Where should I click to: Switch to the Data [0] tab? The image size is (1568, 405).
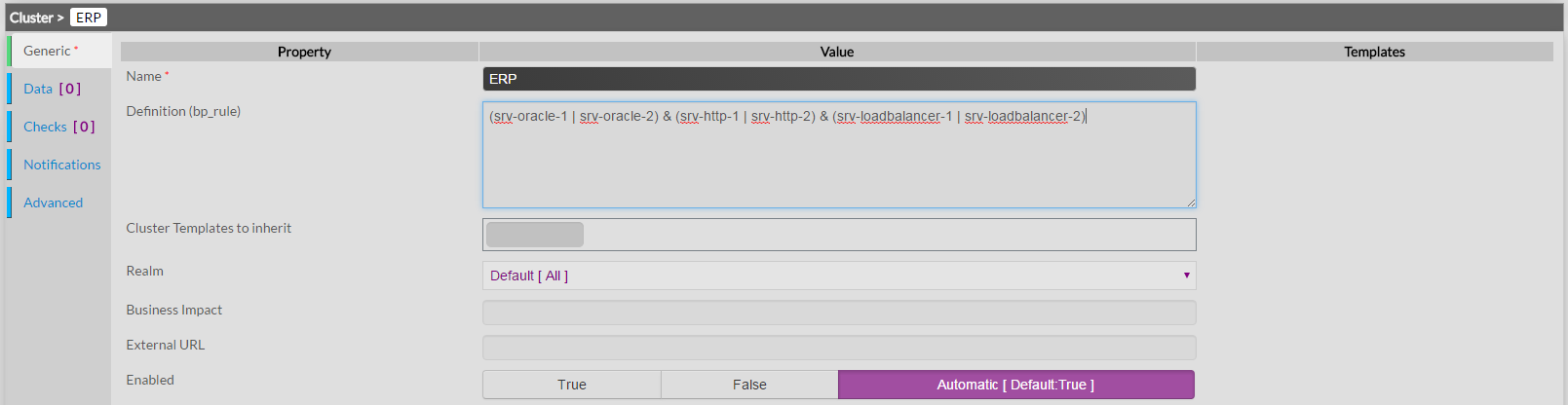(x=52, y=89)
